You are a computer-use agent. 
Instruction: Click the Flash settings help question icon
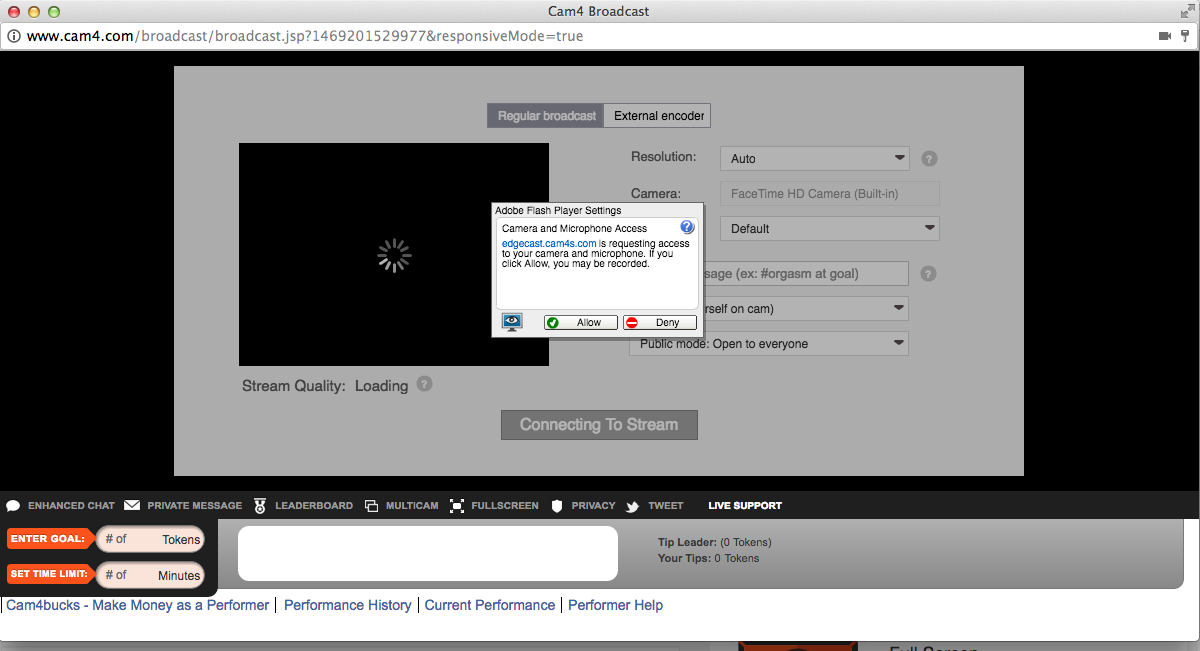pos(687,228)
